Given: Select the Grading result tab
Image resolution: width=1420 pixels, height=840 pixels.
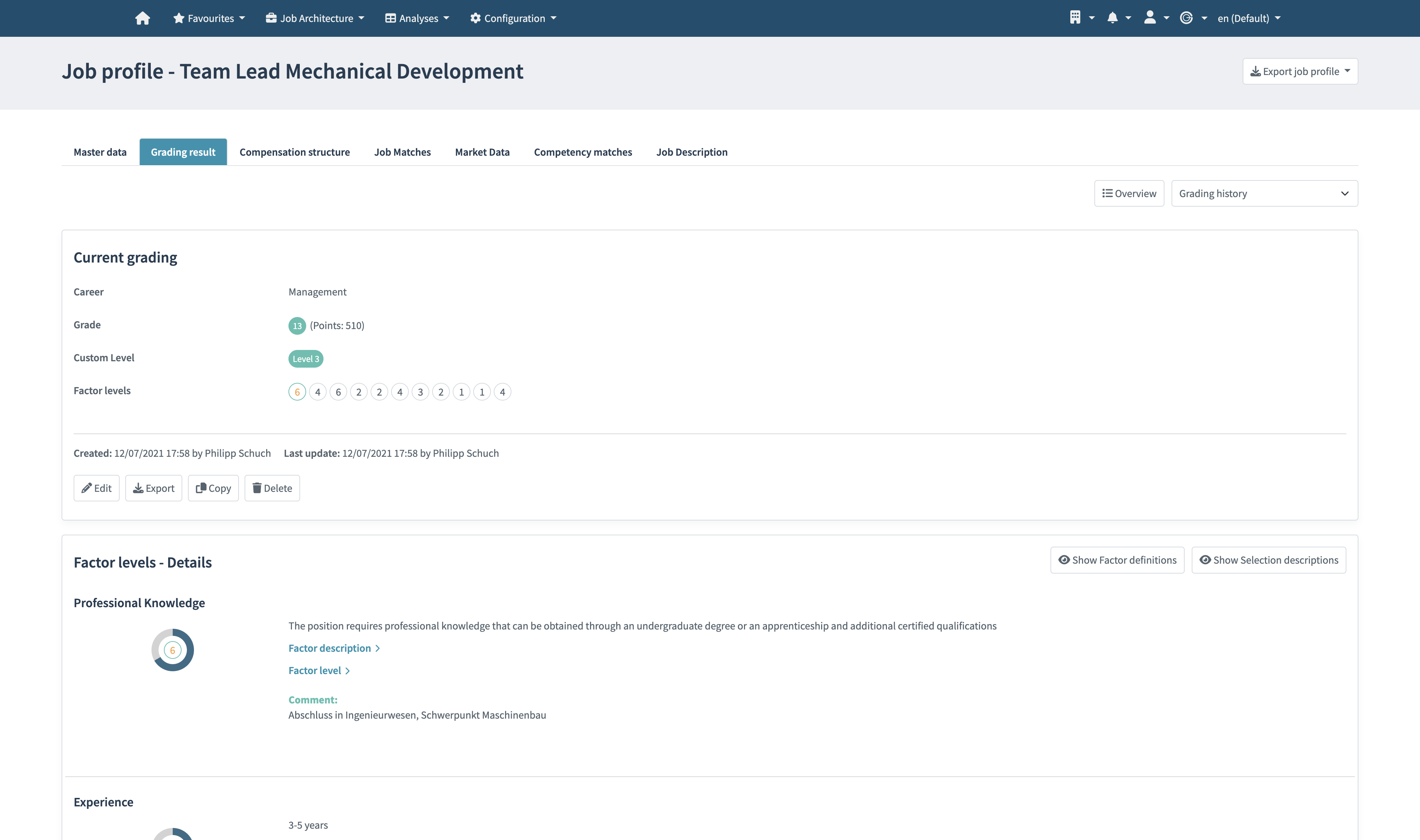Looking at the screenshot, I should click(x=183, y=152).
